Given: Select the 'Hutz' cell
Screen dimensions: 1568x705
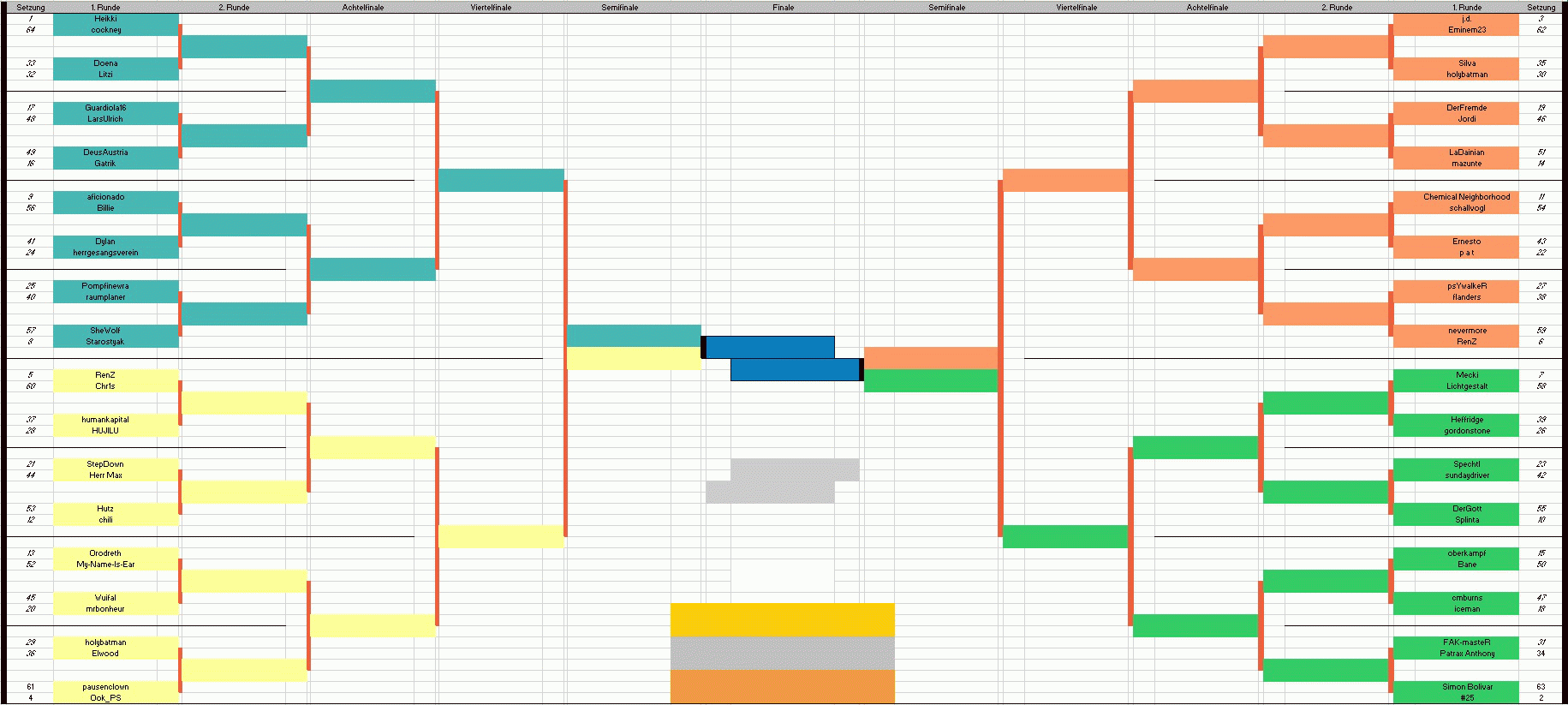Looking at the screenshot, I should [x=116, y=509].
